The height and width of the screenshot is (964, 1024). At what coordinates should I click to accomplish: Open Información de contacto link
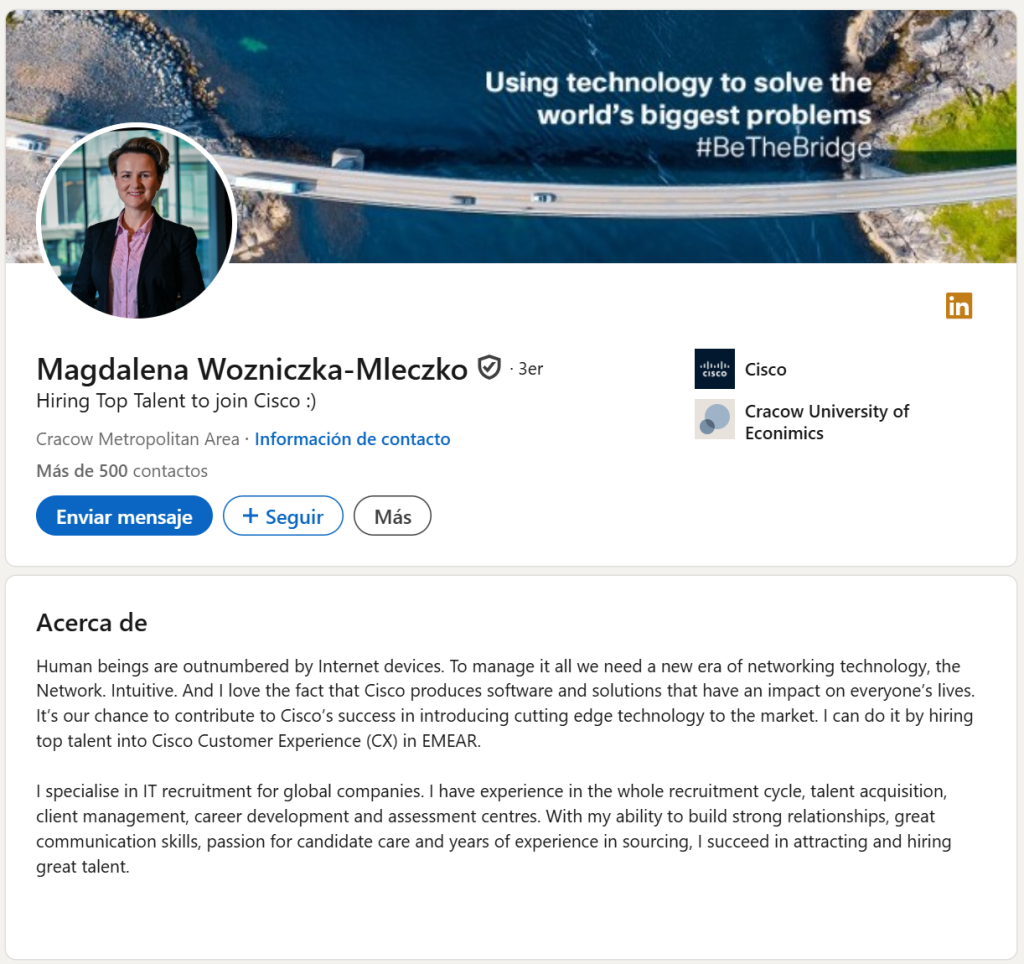352,439
